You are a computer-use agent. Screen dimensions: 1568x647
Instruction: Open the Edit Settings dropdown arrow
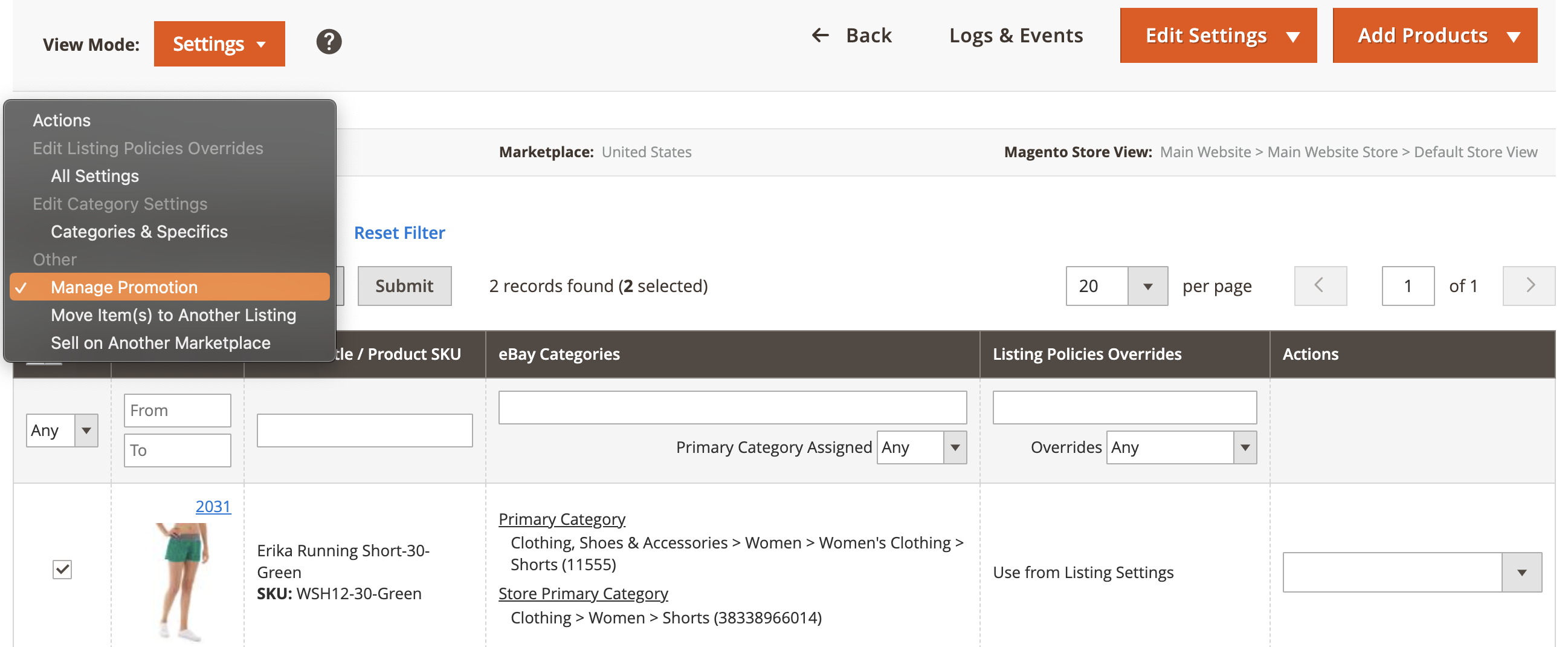(x=1293, y=36)
